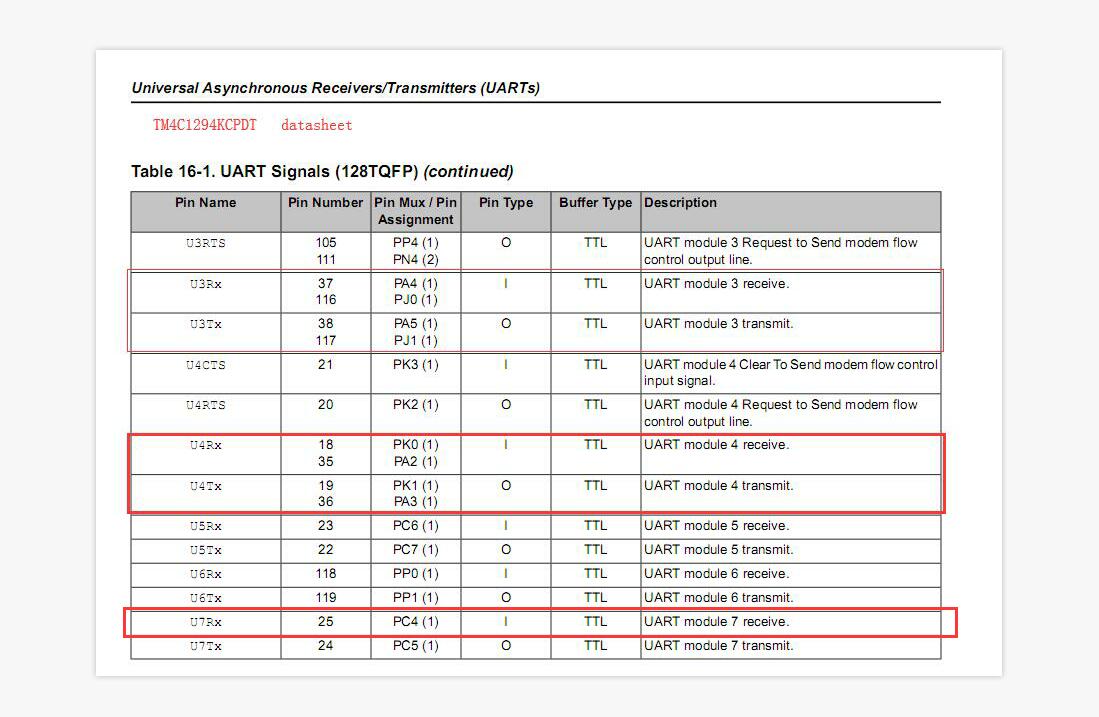Viewport: 1099px width, 717px height.
Task: Select the U6Tx pin name cell
Action: tap(205, 598)
